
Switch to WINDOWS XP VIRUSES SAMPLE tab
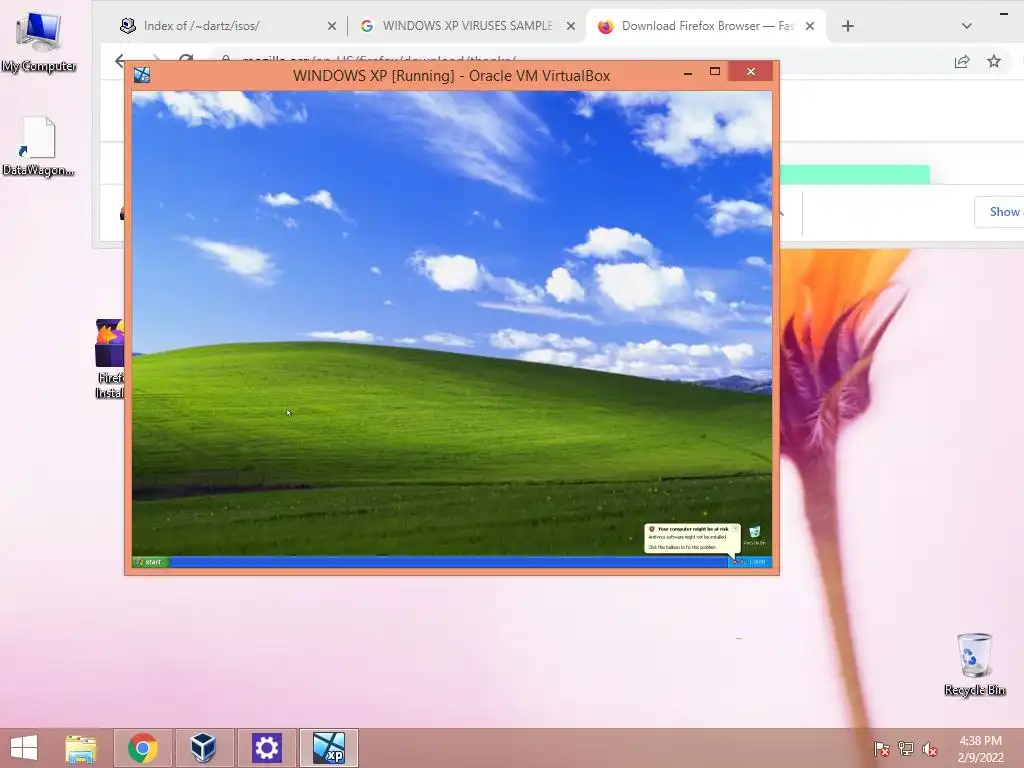[467, 26]
